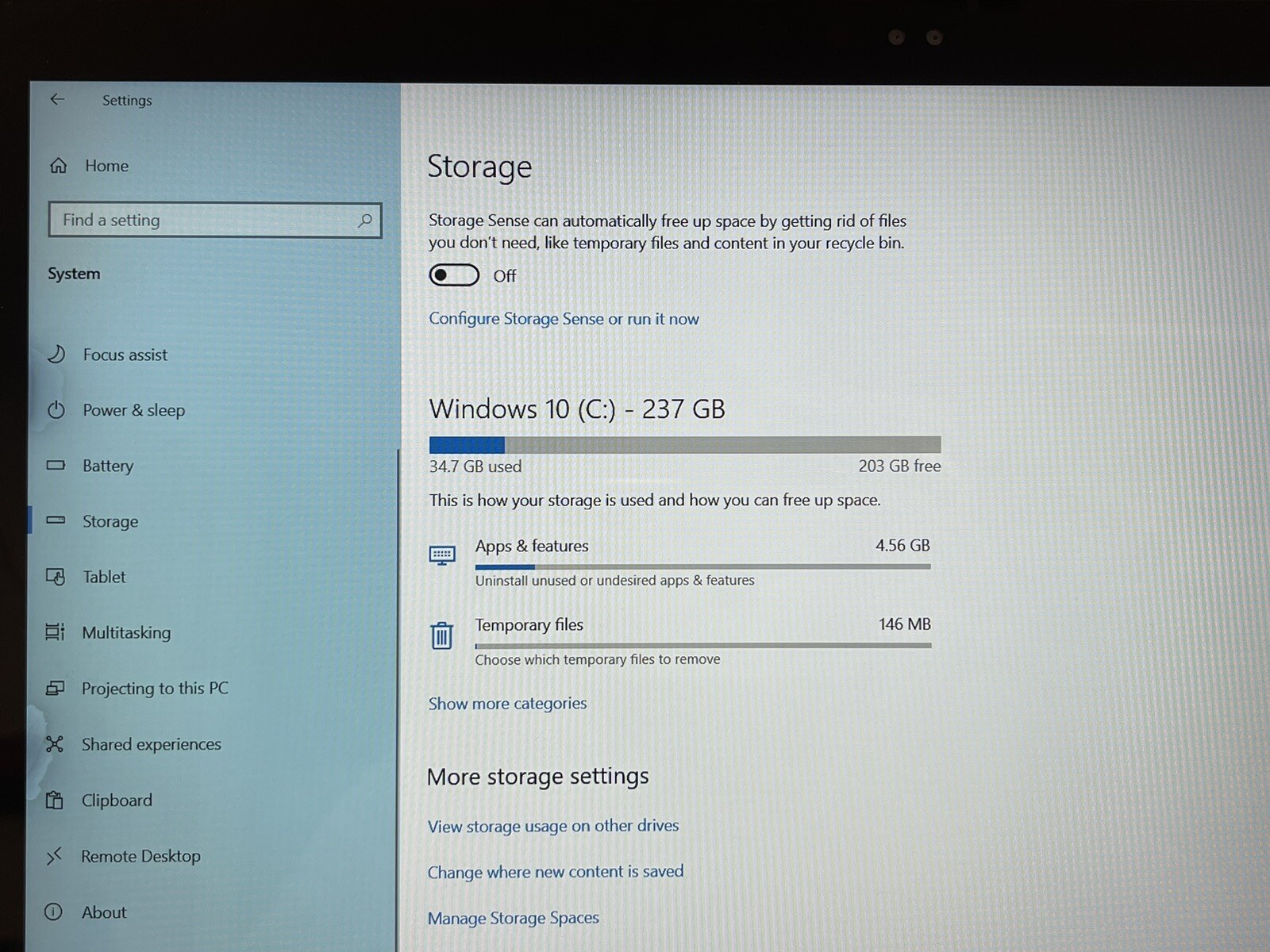Toggle the Storage Sense switch
1270x952 pixels.
[454, 275]
